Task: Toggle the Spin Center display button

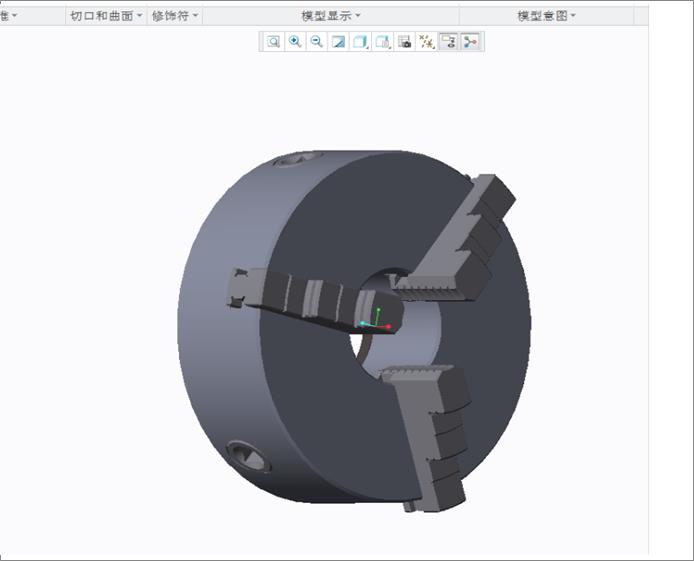Action: (470, 42)
